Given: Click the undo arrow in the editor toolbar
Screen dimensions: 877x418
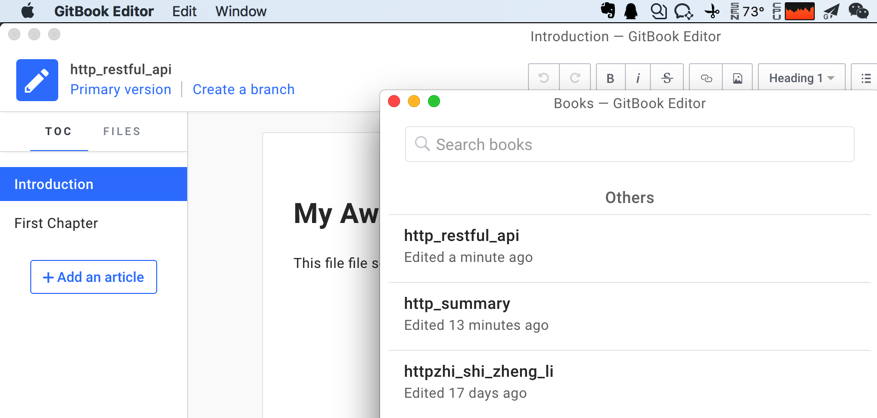Looking at the screenshot, I should point(543,78).
